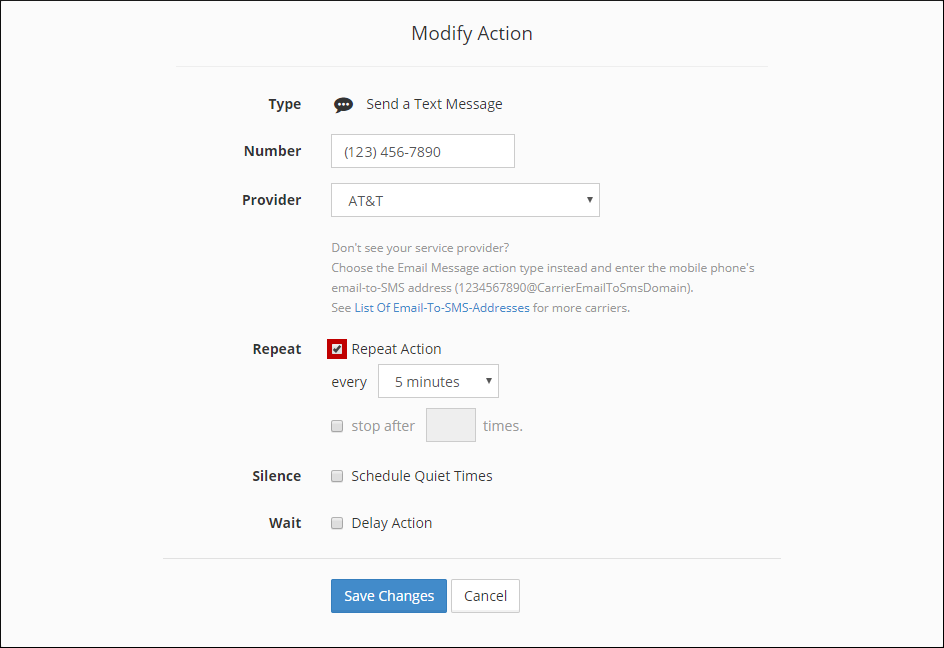The width and height of the screenshot is (944, 648).
Task: Click the bold 'Repeat' section label
Action: 276,349
